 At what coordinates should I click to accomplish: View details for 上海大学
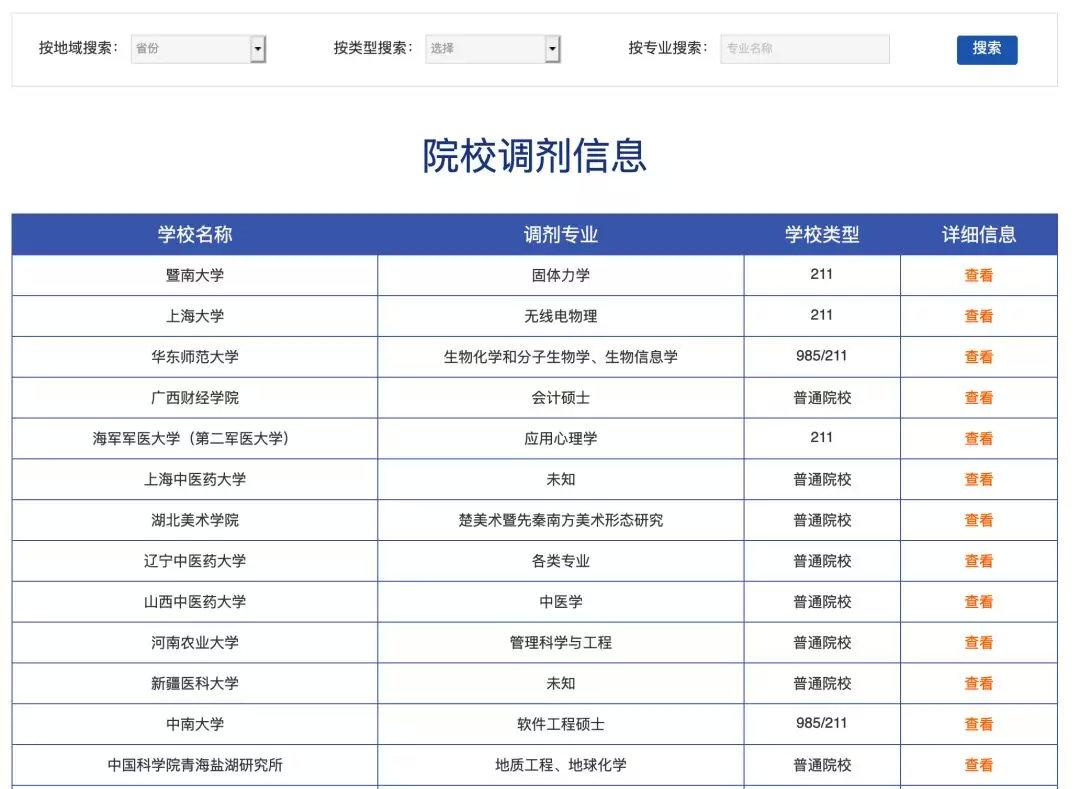pyautogui.click(x=979, y=316)
